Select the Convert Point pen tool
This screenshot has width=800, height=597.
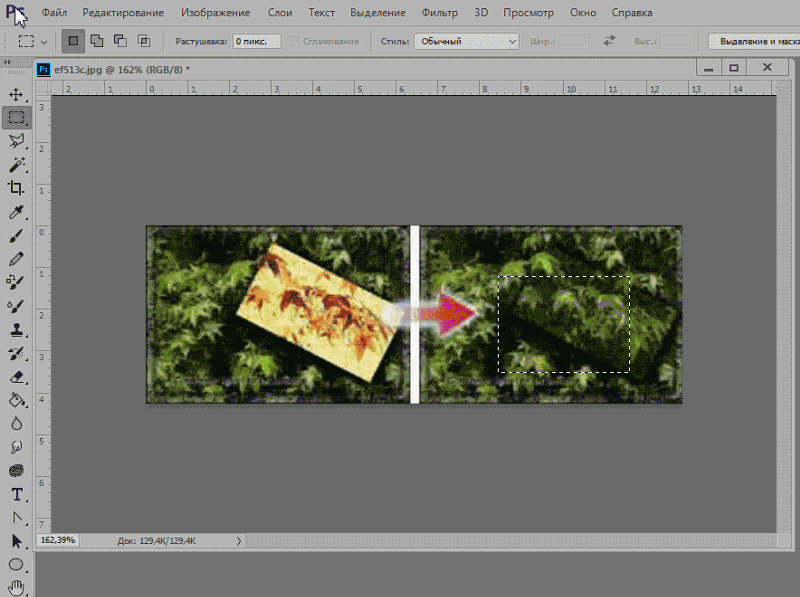[16, 518]
